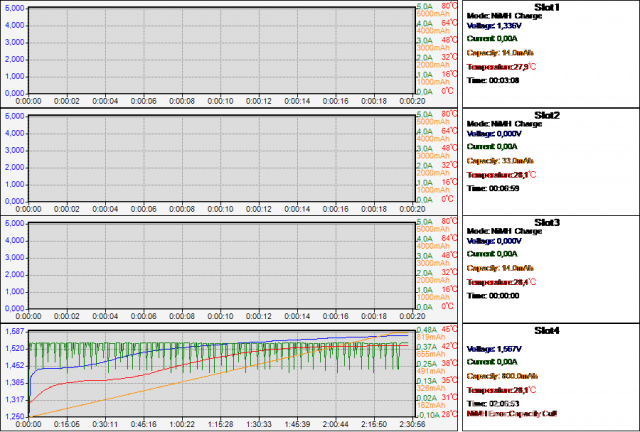Click the 'Current: 0,00A' reading in Slot1

[492, 39]
